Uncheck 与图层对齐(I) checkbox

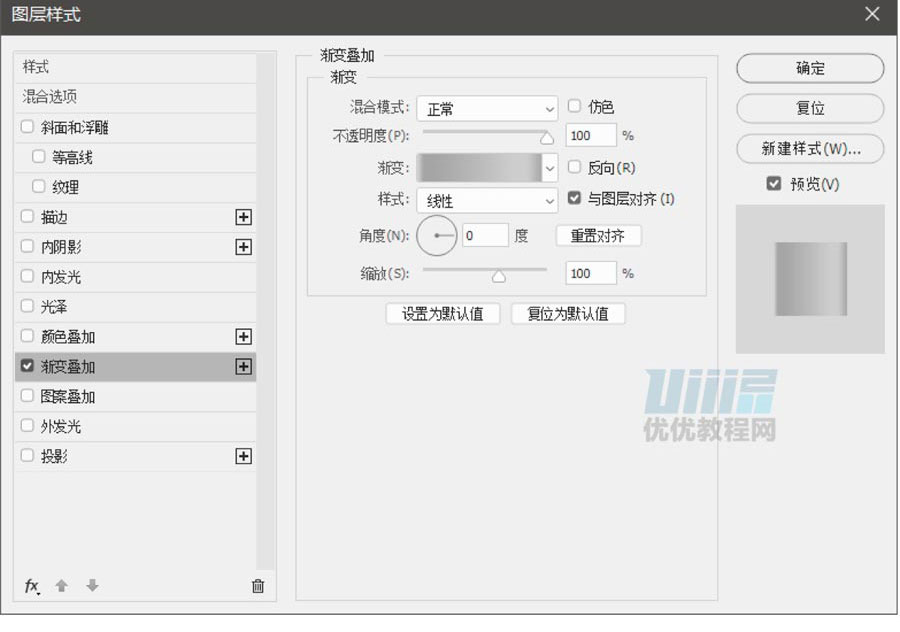pyautogui.click(x=574, y=198)
